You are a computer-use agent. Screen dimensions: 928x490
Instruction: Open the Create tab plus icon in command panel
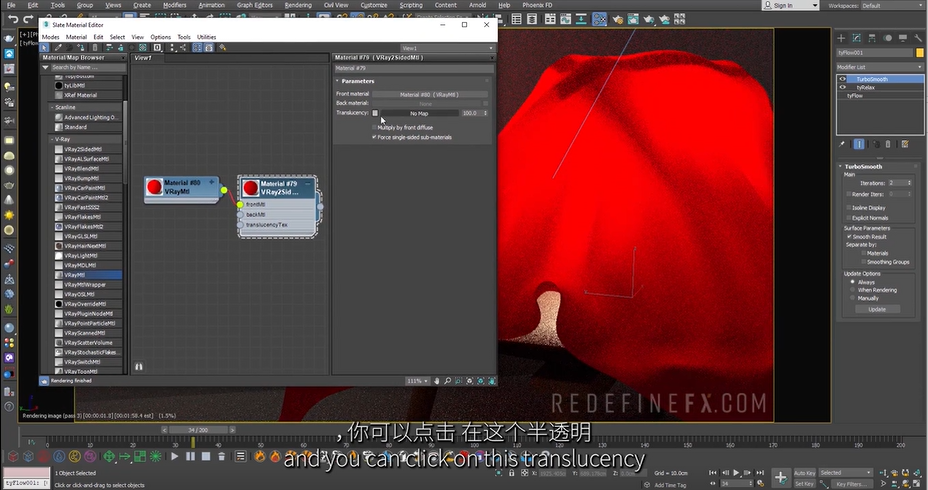click(841, 38)
